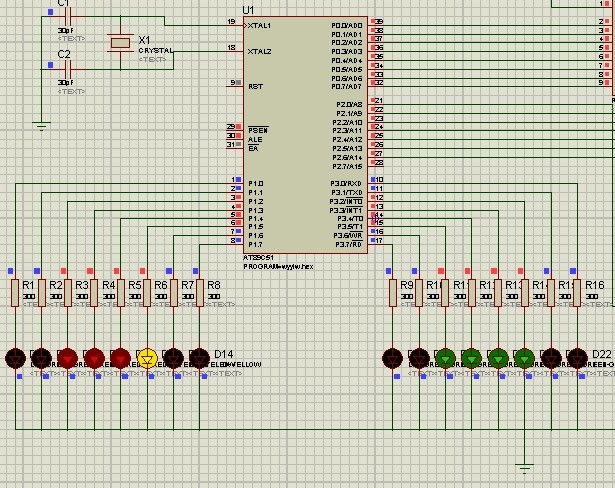
Task: Click the P3.0/RXD pin on U1
Action: (x=376, y=181)
